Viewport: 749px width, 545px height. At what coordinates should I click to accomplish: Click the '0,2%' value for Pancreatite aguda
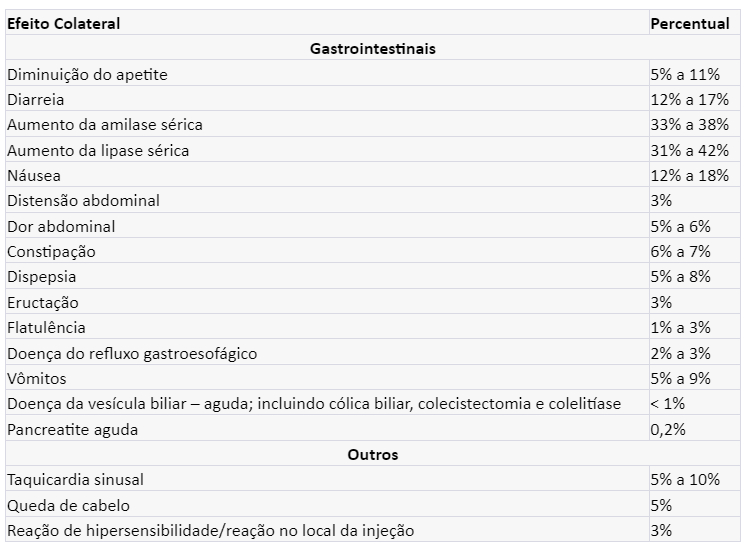tap(668, 429)
